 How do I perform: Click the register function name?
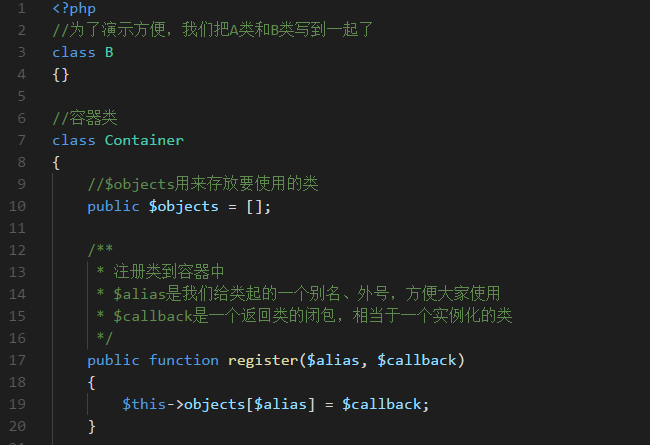tap(265, 360)
